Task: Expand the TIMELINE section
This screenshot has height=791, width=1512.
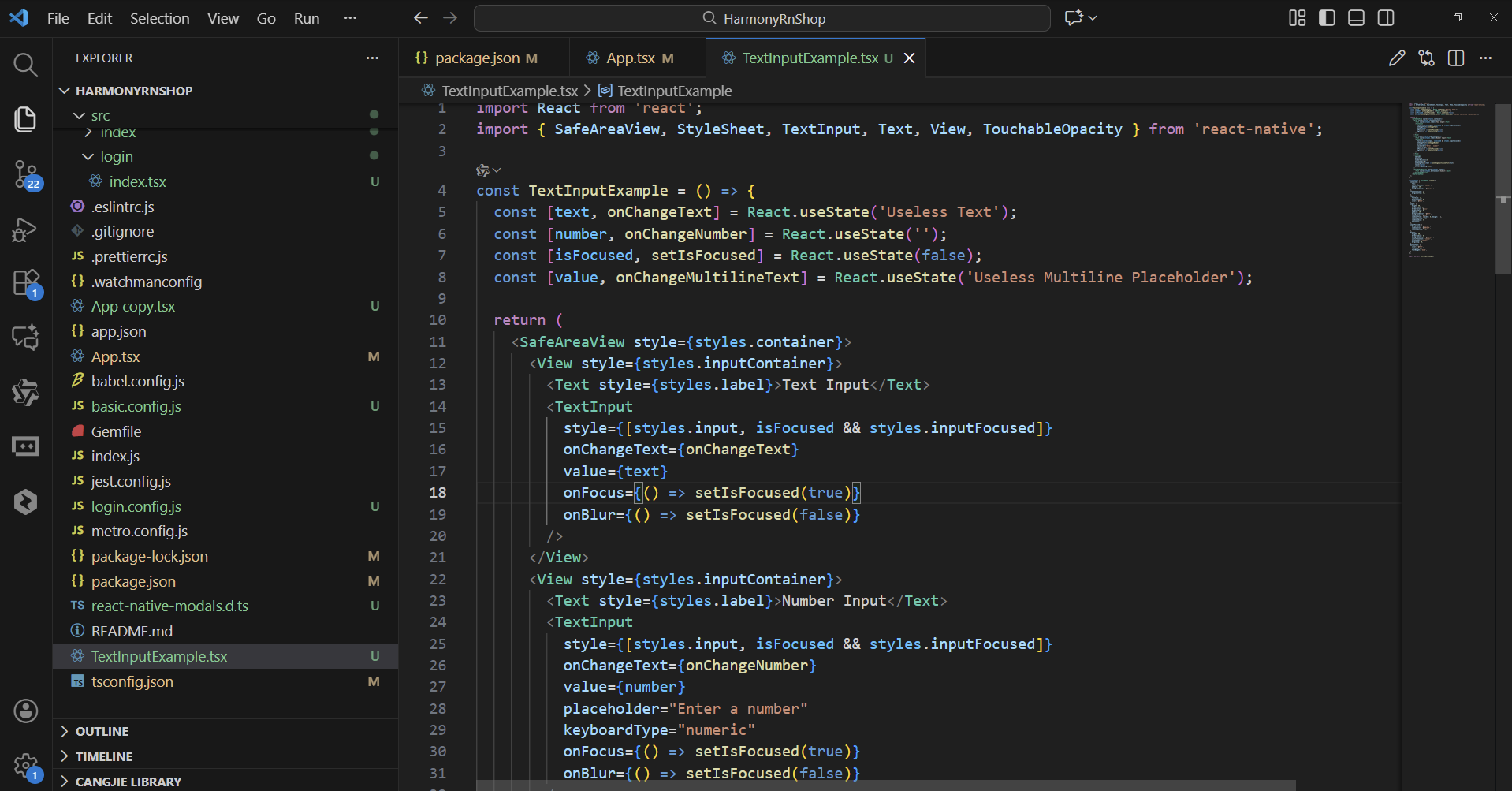Action: pyautogui.click(x=103, y=756)
